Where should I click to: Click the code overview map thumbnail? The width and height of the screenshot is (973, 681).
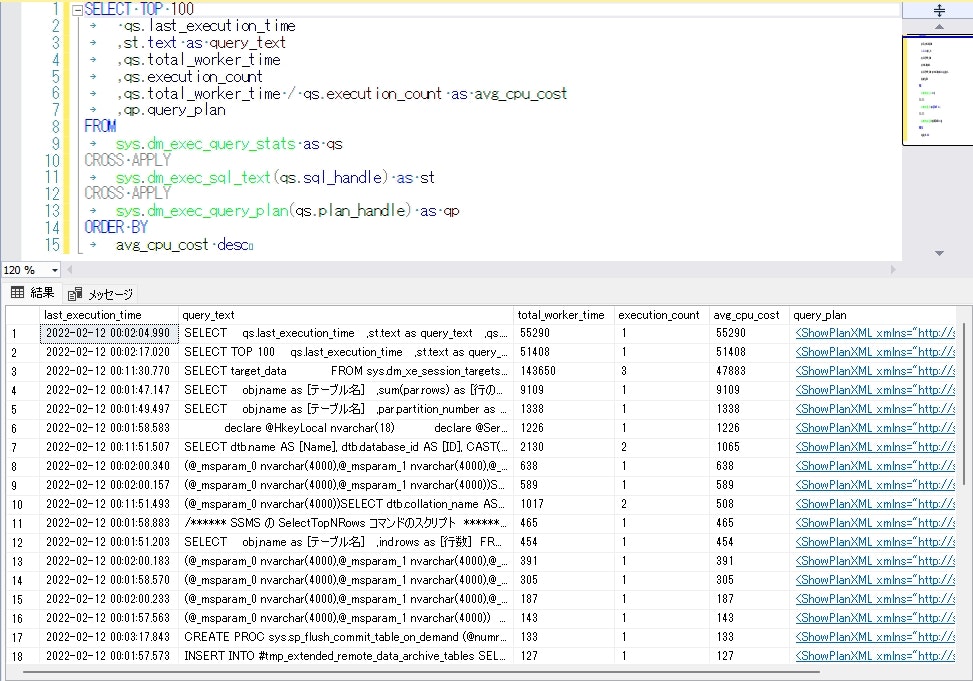click(937, 91)
